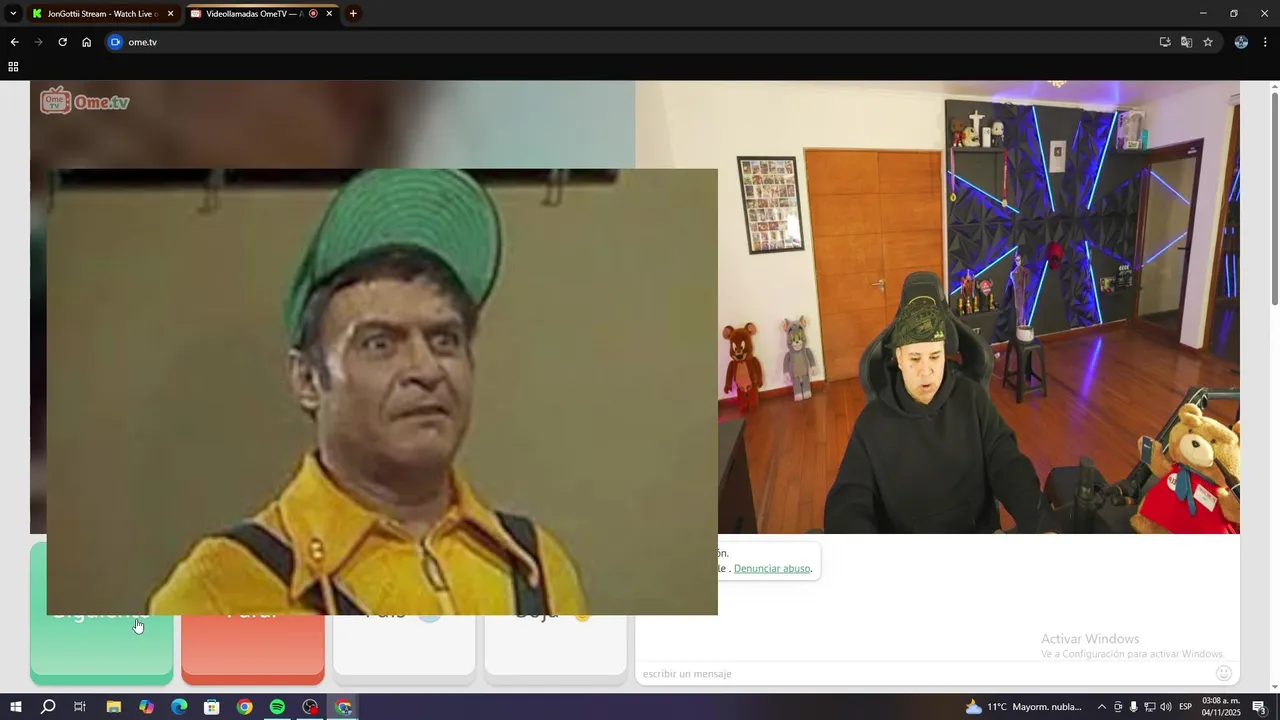This screenshot has height=720, width=1280.
Task: Open the País selector button
Action: click(404, 648)
